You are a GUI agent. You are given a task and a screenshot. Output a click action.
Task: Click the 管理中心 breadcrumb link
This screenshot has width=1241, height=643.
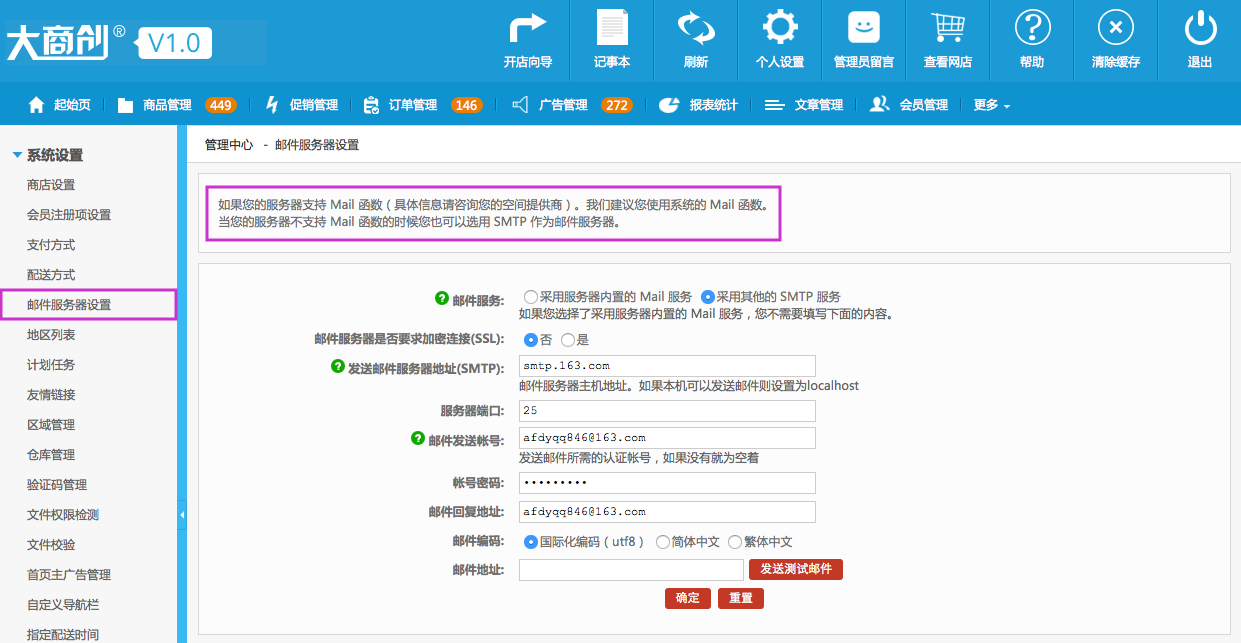click(229, 145)
